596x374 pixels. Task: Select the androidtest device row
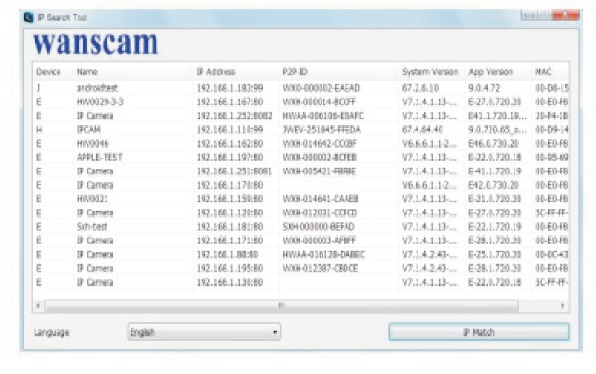click(300, 88)
